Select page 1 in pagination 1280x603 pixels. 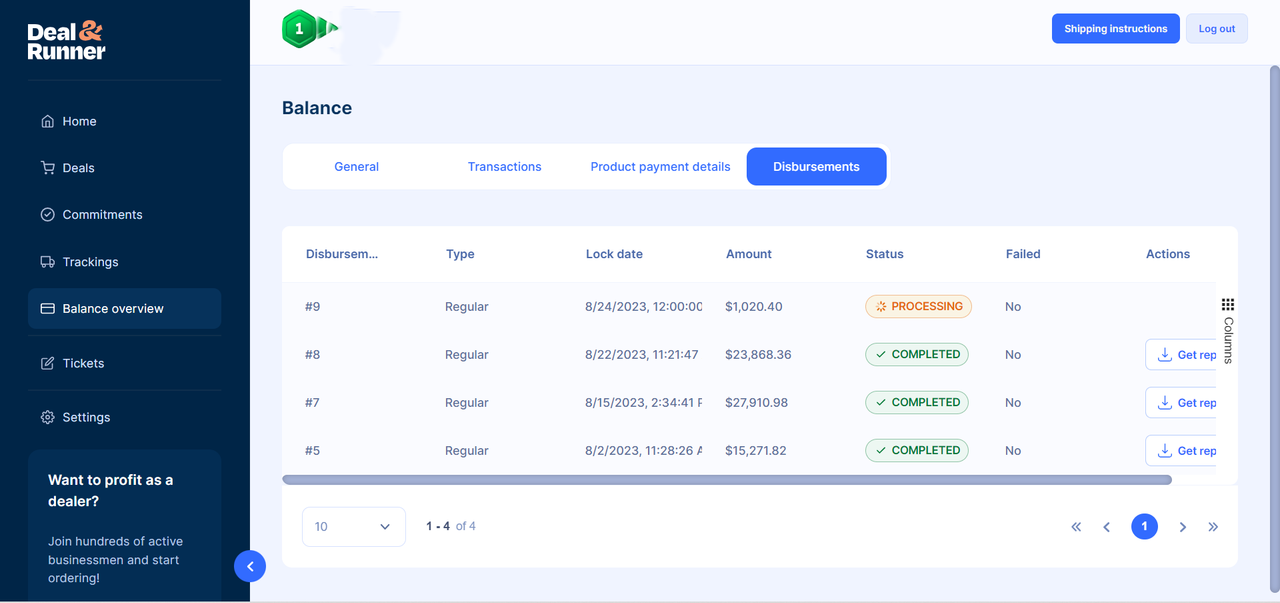[x=1144, y=526]
